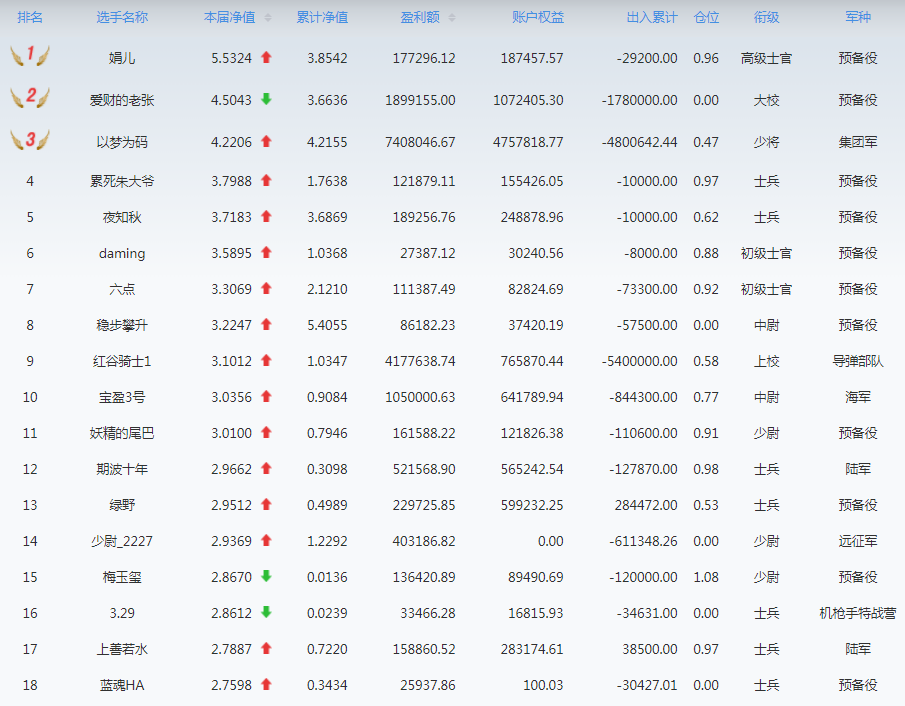
Task: Click the 仓位 column header
Action: click(x=706, y=17)
